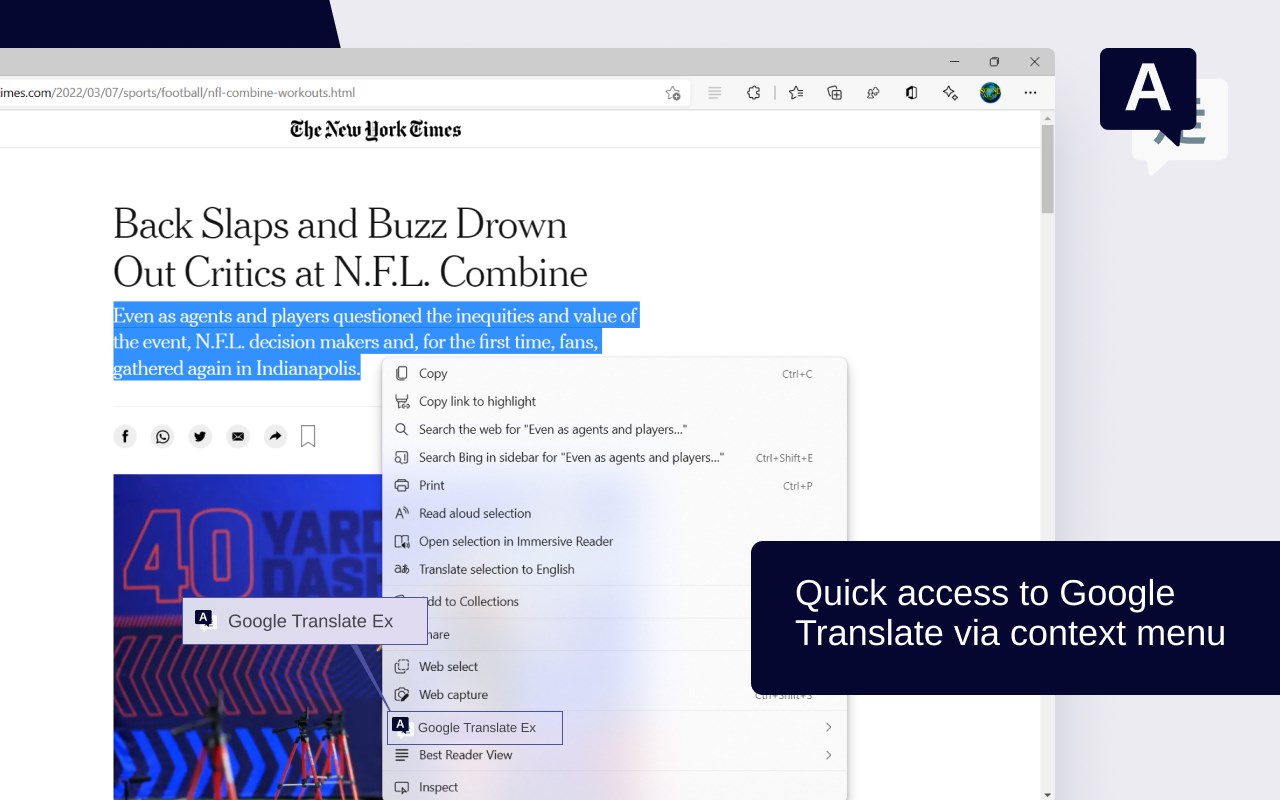Expand Best Reader View submenu arrow

pos(828,755)
